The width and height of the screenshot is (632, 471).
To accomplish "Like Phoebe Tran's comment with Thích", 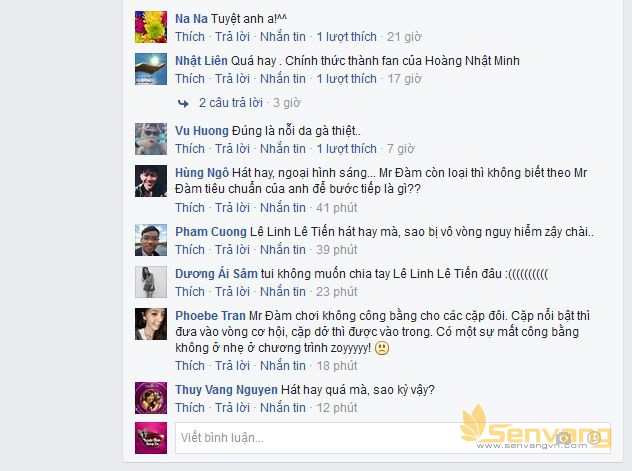I will tap(190, 365).
